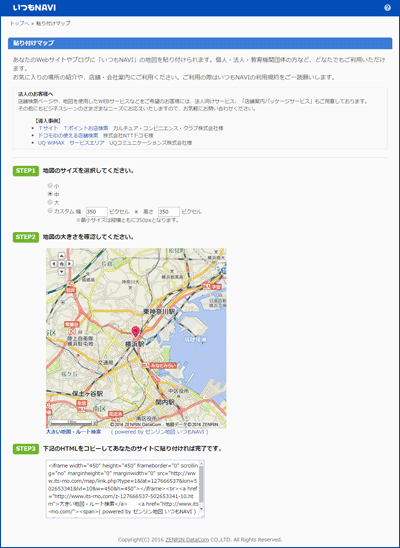Click the custom height pixel field
Screen dimensions: 400x548
(x=169, y=212)
